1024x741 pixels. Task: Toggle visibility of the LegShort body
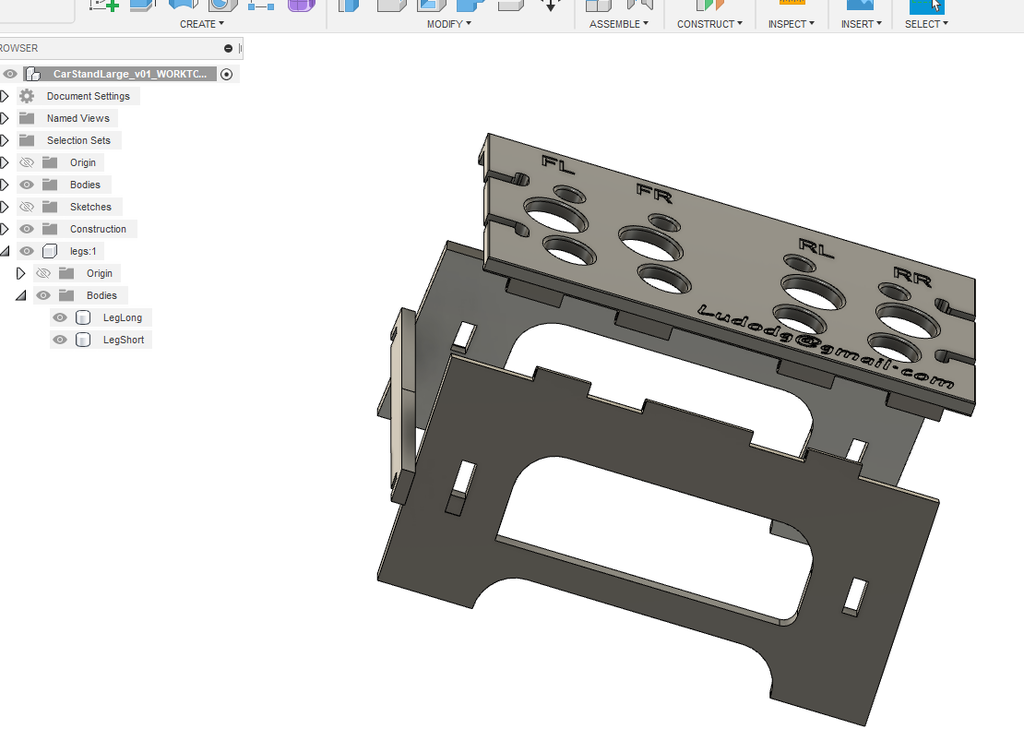[x=59, y=339]
